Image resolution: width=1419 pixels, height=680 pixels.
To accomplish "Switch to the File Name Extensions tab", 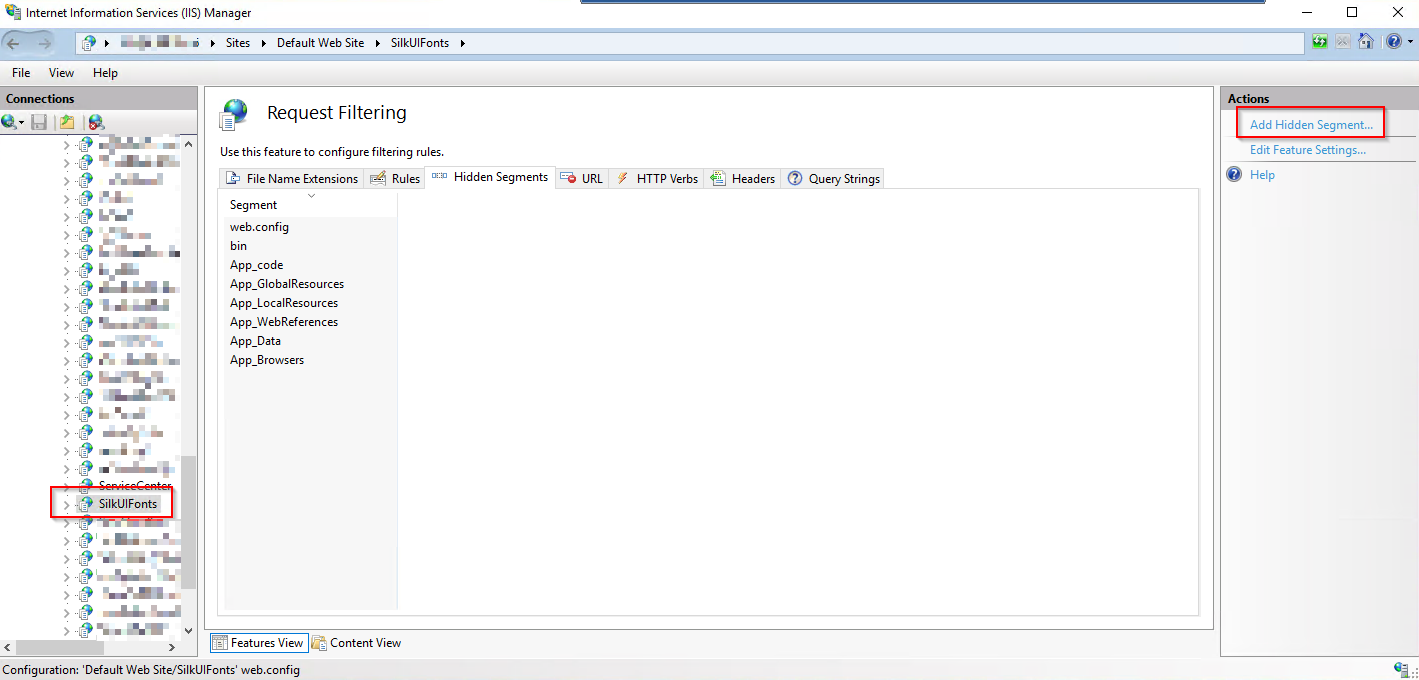I will 291,179.
